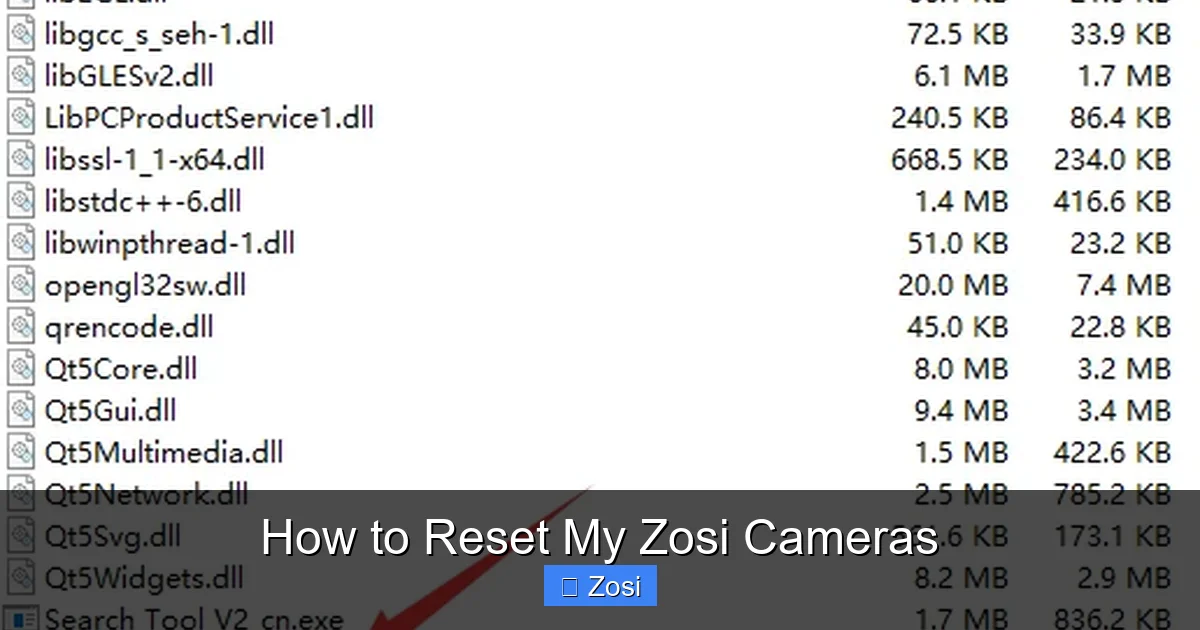This screenshot has height=630, width=1200.
Task: Click the libgcc_s_seh-1.dll file icon
Action: click(20, 33)
